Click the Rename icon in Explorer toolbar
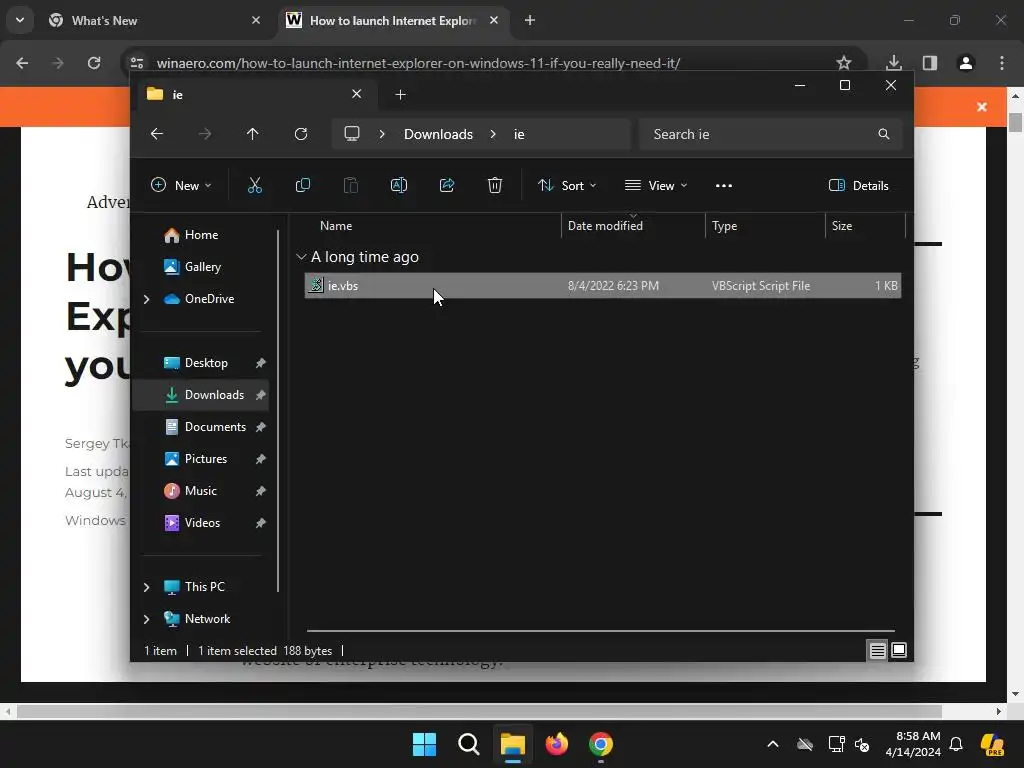The width and height of the screenshot is (1024, 768). (x=398, y=185)
